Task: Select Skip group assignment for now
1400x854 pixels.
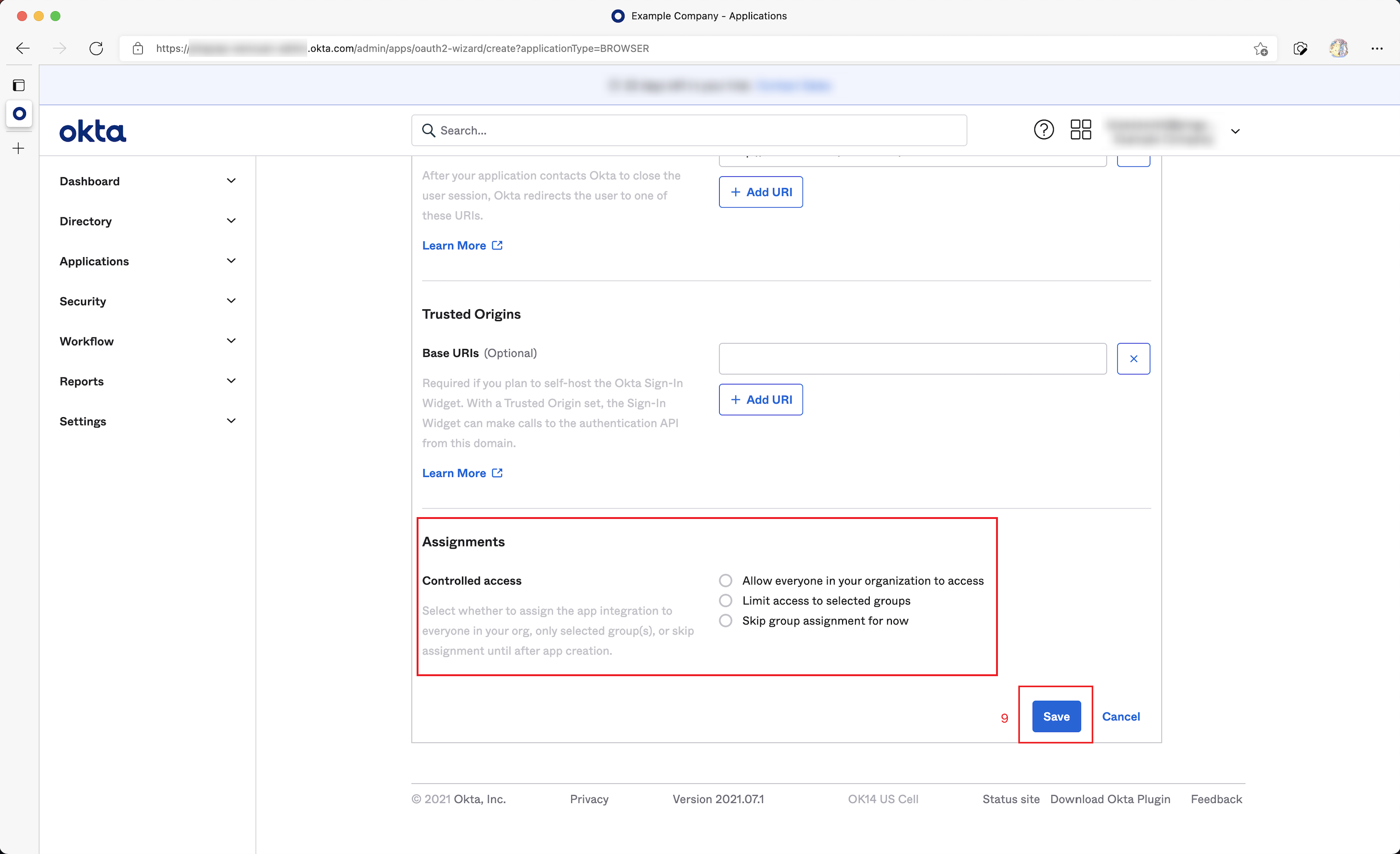Action: tap(725, 620)
